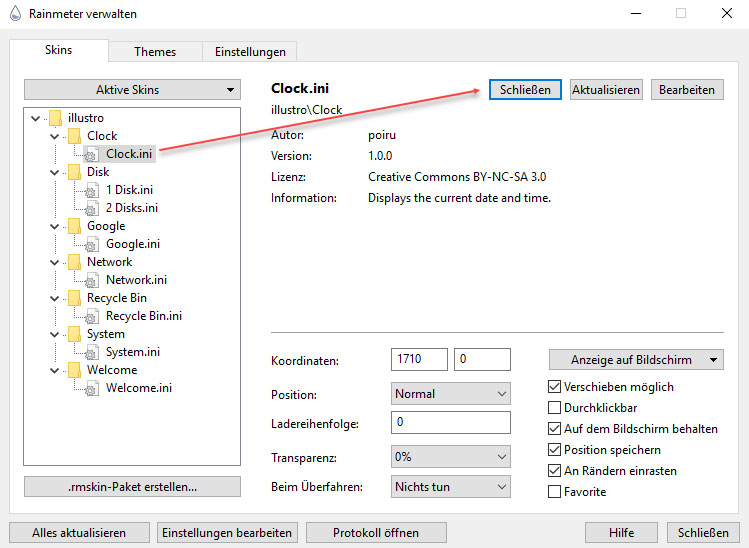The width and height of the screenshot is (749, 548).
Task: Open the Beim Überfahren dropdown
Action: pos(450,487)
